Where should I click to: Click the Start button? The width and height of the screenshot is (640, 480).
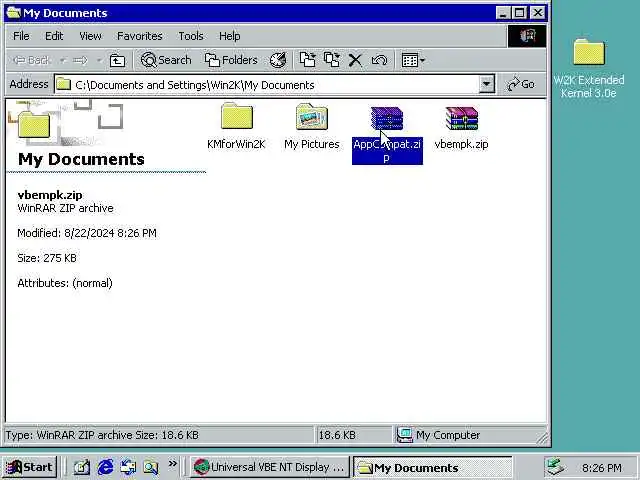pos(29,467)
